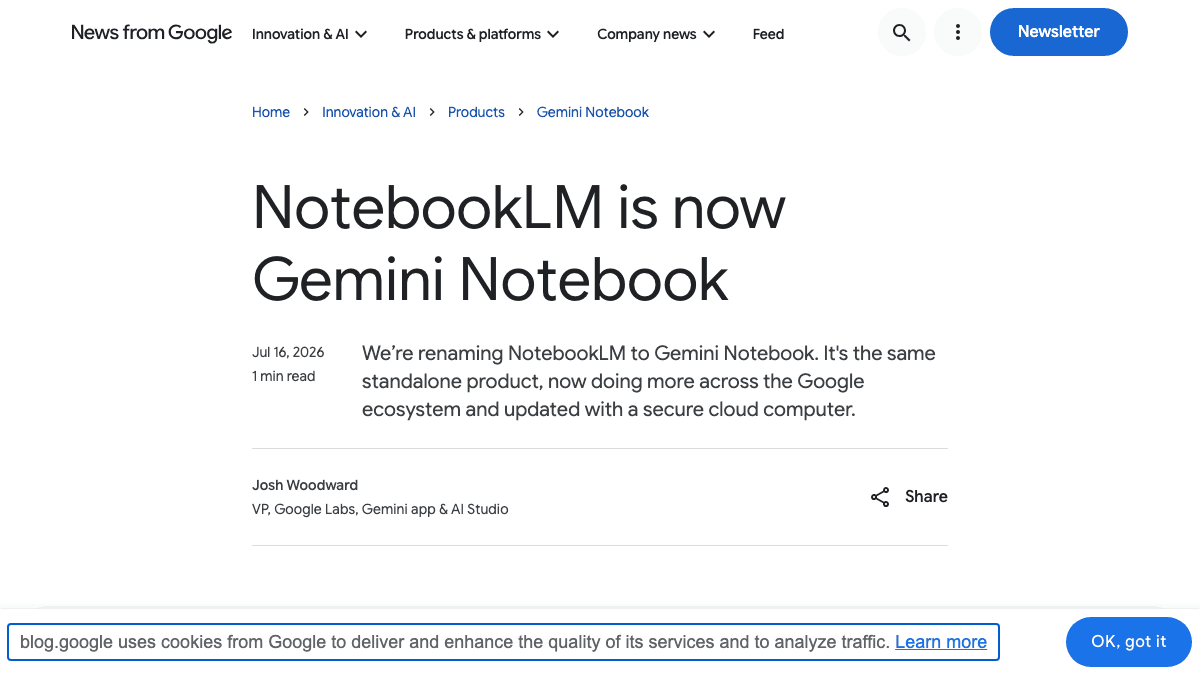The image size is (1200, 675).
Task: Click the article summary paragraph
Action: point(649,381)
